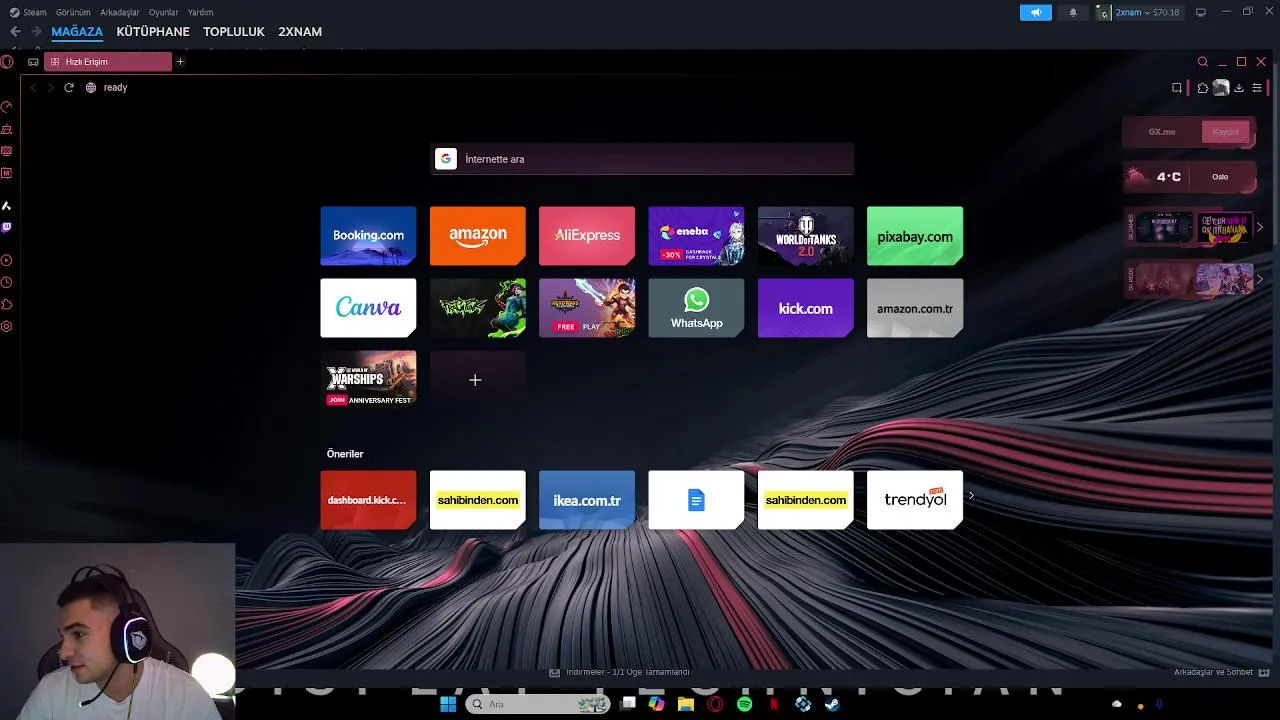The width and height of the screenshot is (1280, 720).
Task: Open the 2XNAM profile tab
Action: (x=300, y=31)
